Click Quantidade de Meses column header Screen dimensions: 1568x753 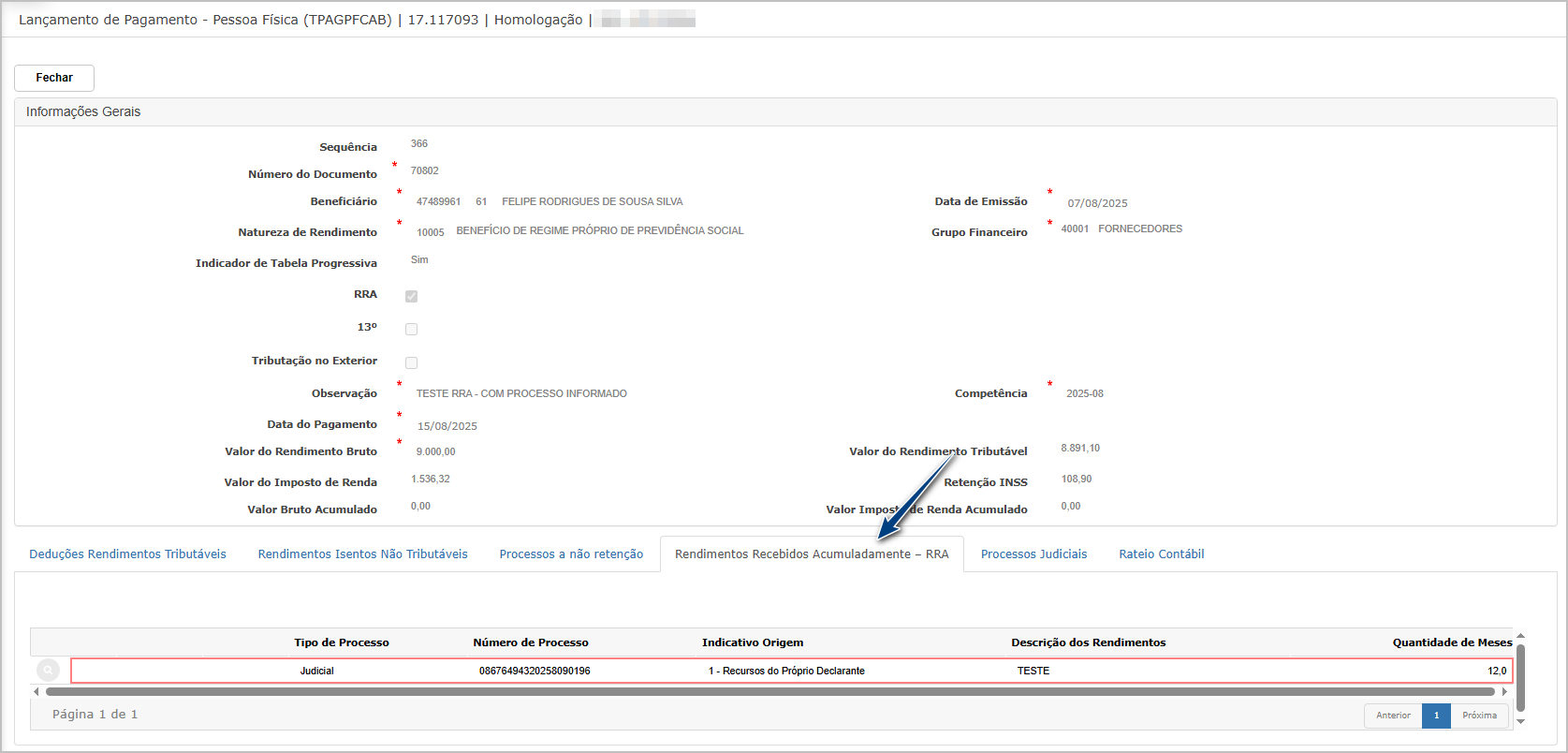[1452, 642]
